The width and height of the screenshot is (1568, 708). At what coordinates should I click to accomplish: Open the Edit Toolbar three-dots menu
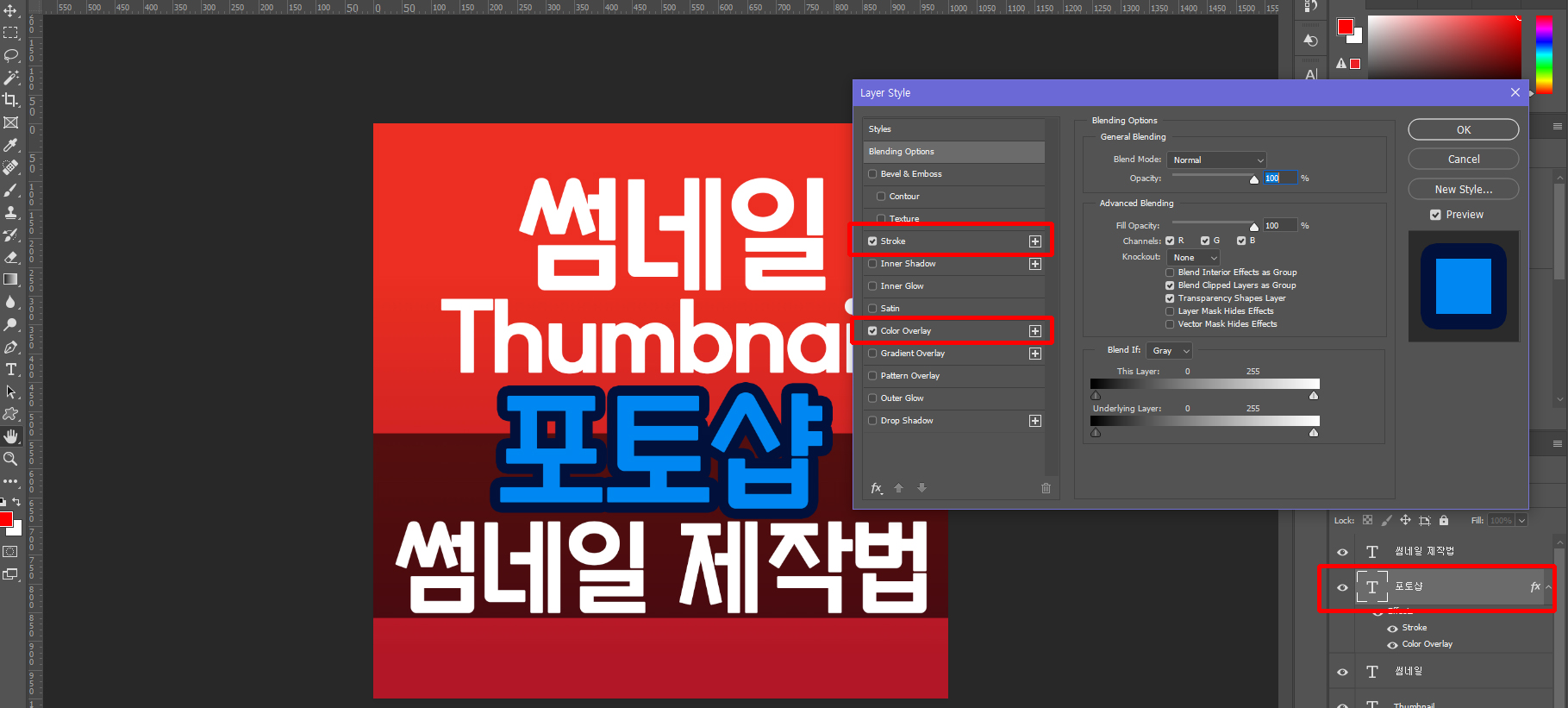pyautogui.click(x=10, y=481)
